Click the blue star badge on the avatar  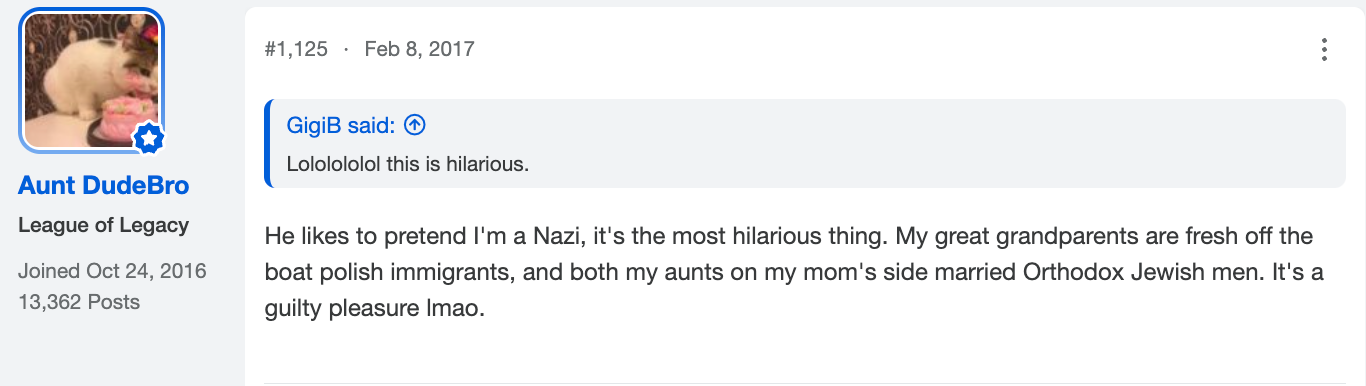pyautogui.click(x=148, y=140)
